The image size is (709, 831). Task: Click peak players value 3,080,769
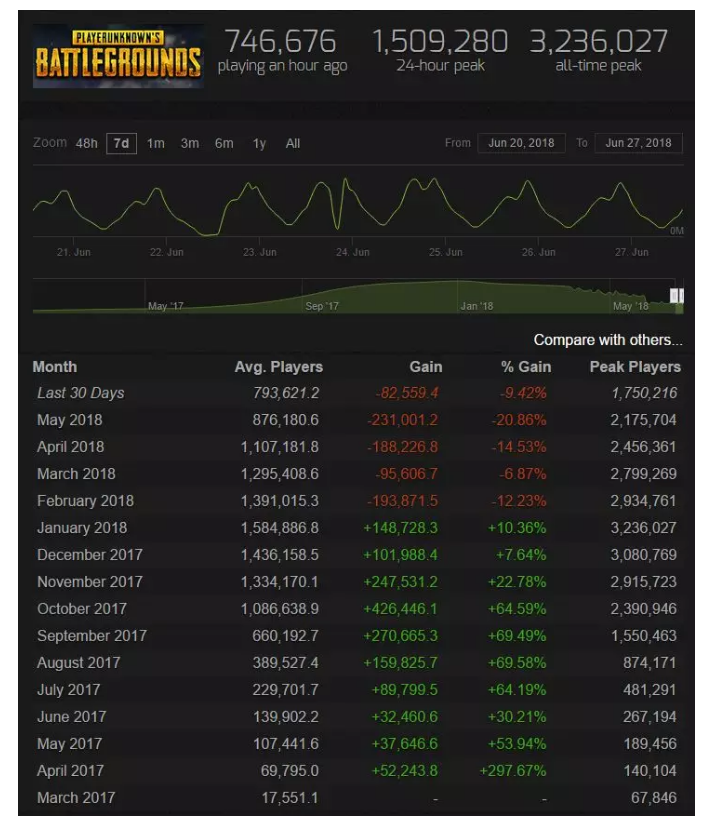[x=643, y=555]
